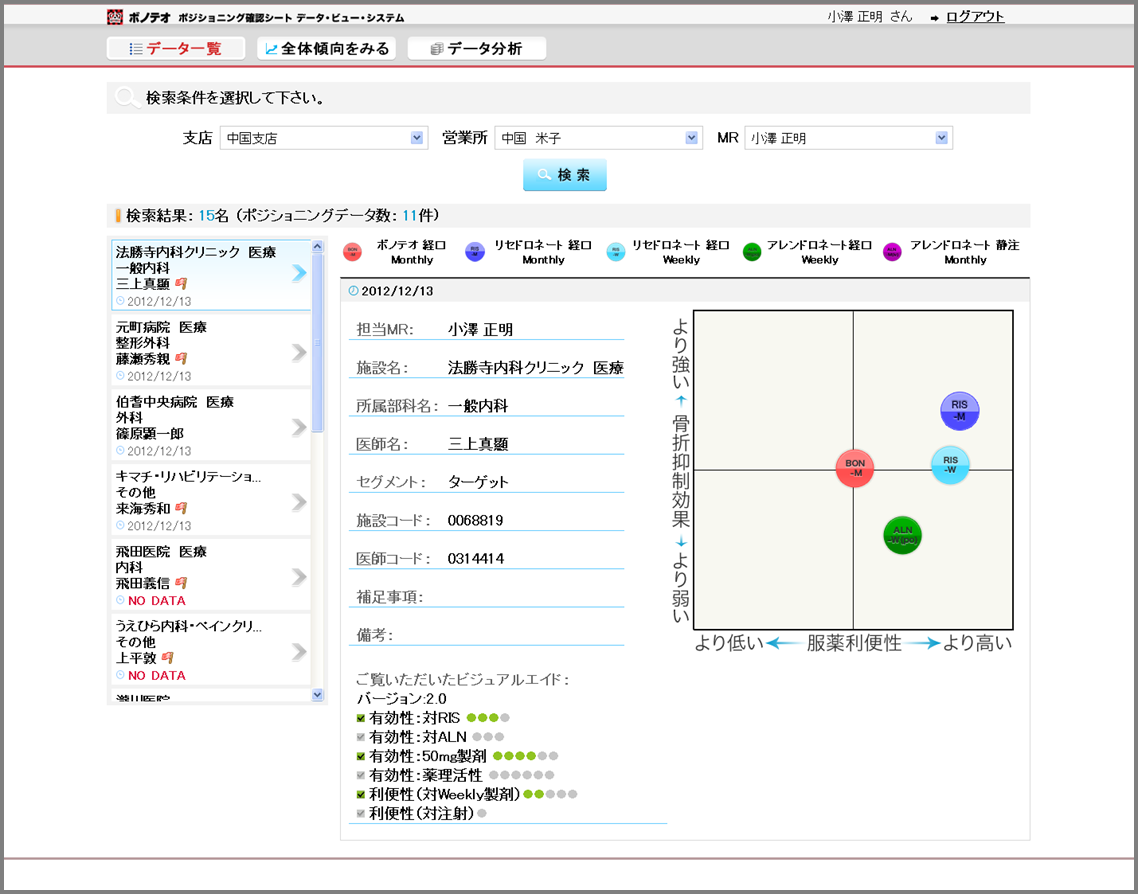Click the ログアウト link

pos(975,17)
